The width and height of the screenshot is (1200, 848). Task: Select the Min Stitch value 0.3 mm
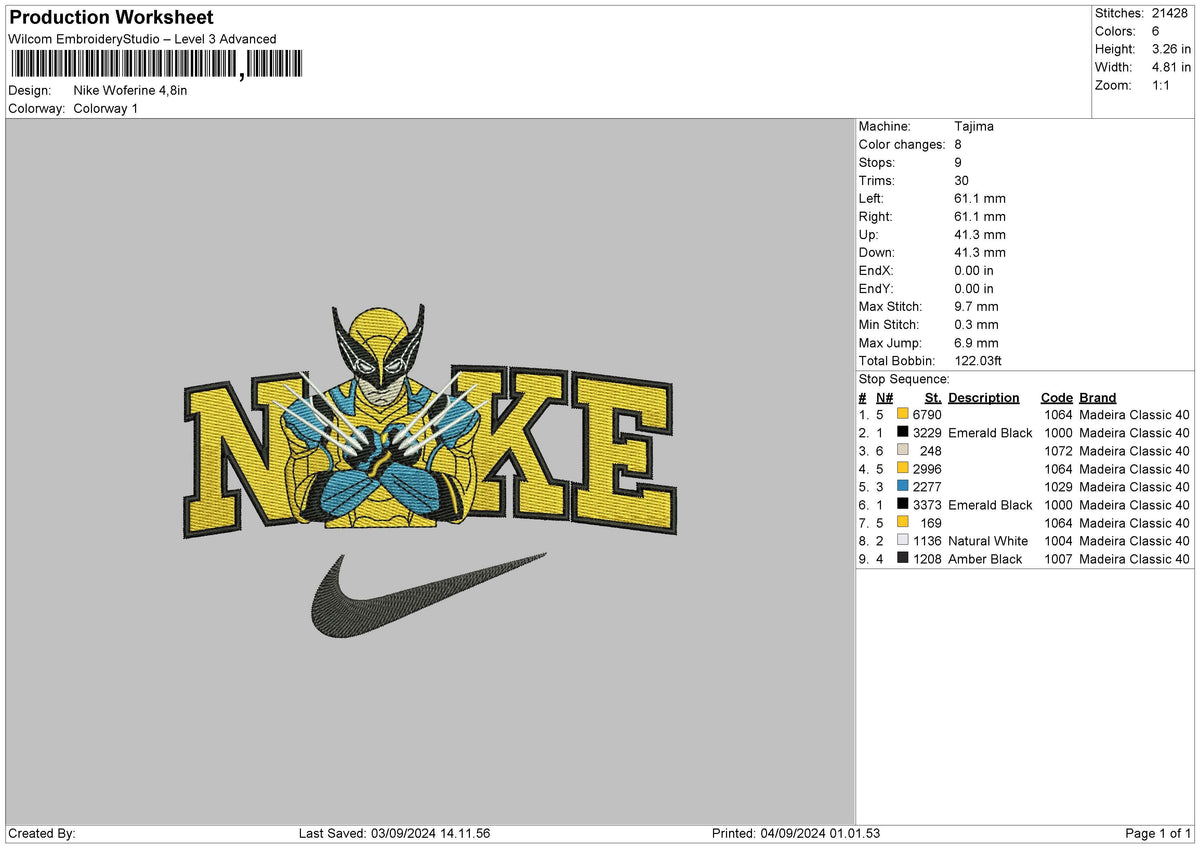pos(976,324)
